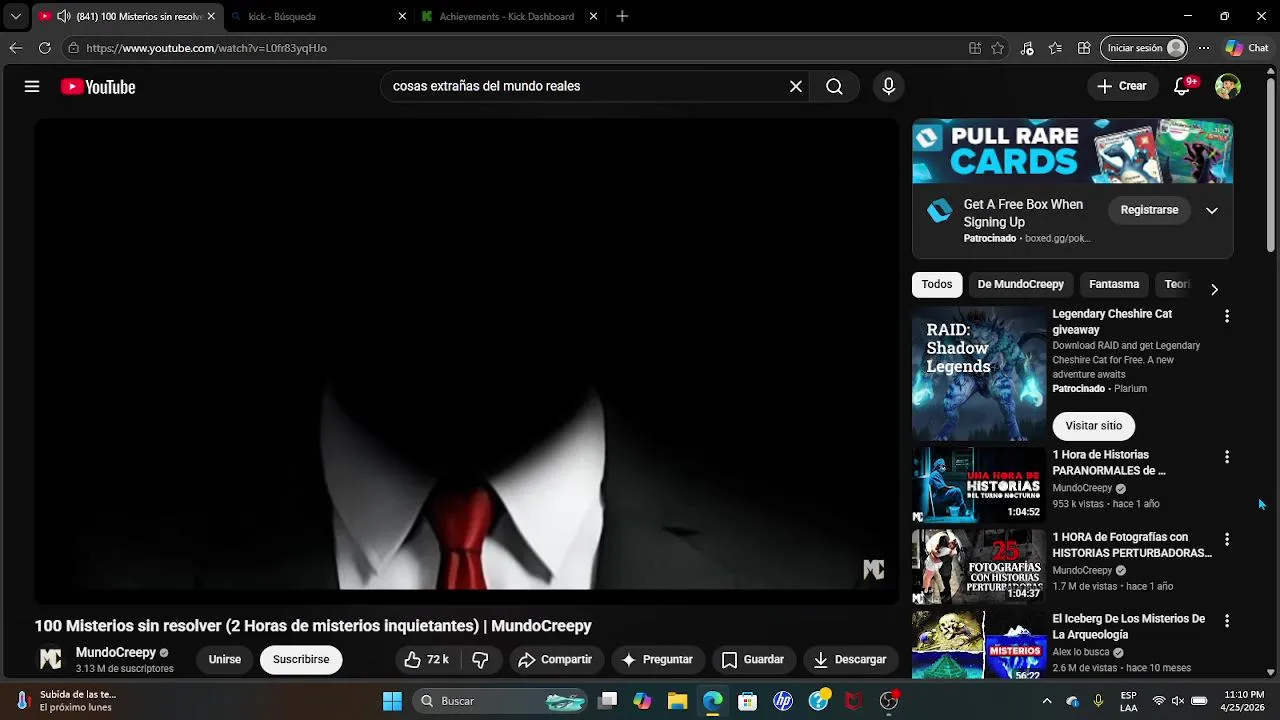
Task: Start voice search with the microphone
Action: [x=888, y=87]
